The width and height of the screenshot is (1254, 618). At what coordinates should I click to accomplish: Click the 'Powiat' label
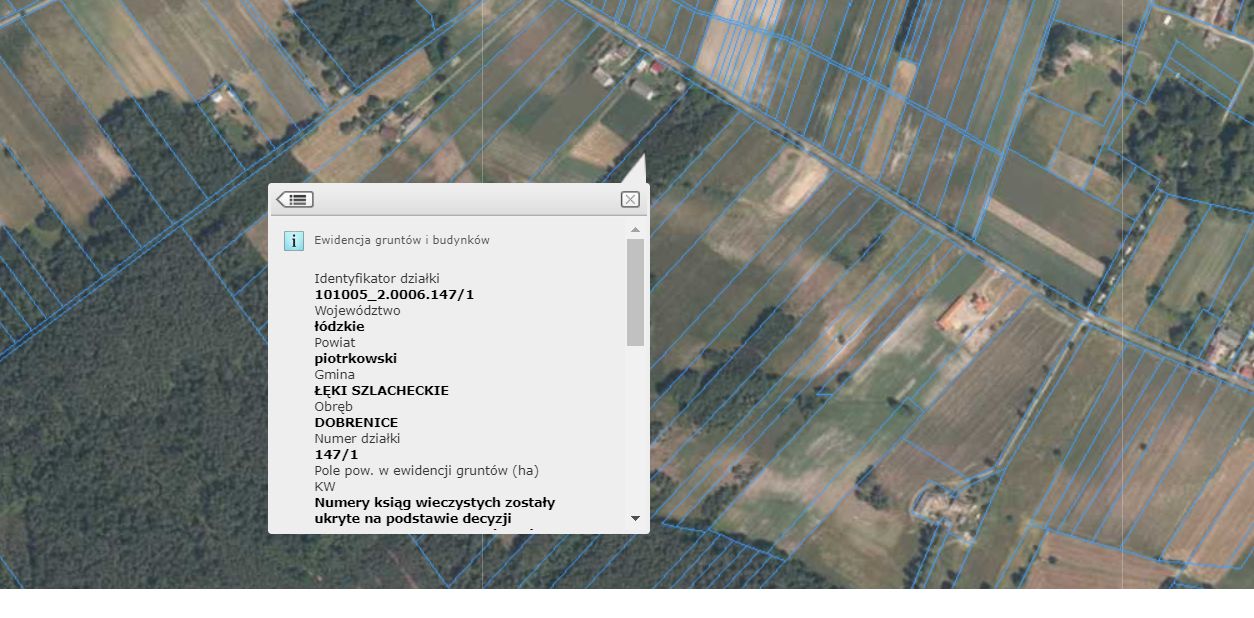click(334, 342)
